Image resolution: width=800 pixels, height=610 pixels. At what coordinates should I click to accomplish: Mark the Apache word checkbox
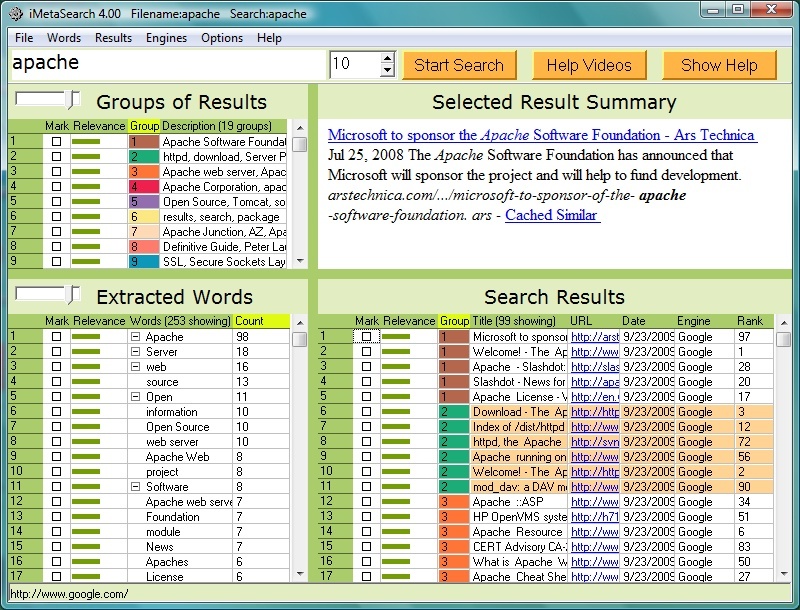pyautogui.click(x=57, y=337)
